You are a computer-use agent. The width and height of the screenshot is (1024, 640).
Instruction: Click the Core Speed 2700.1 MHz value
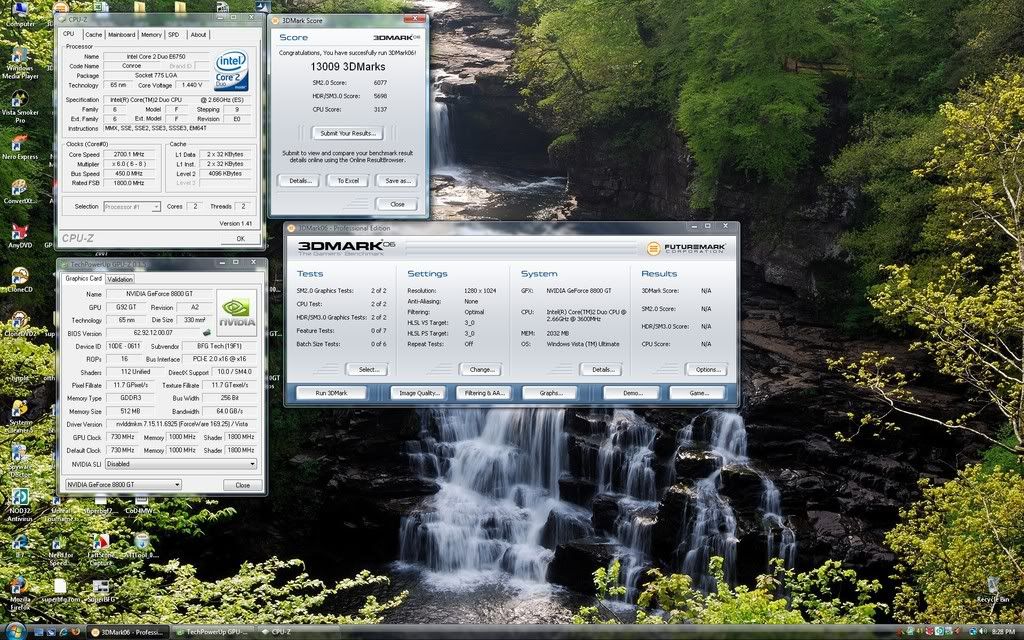129,155
